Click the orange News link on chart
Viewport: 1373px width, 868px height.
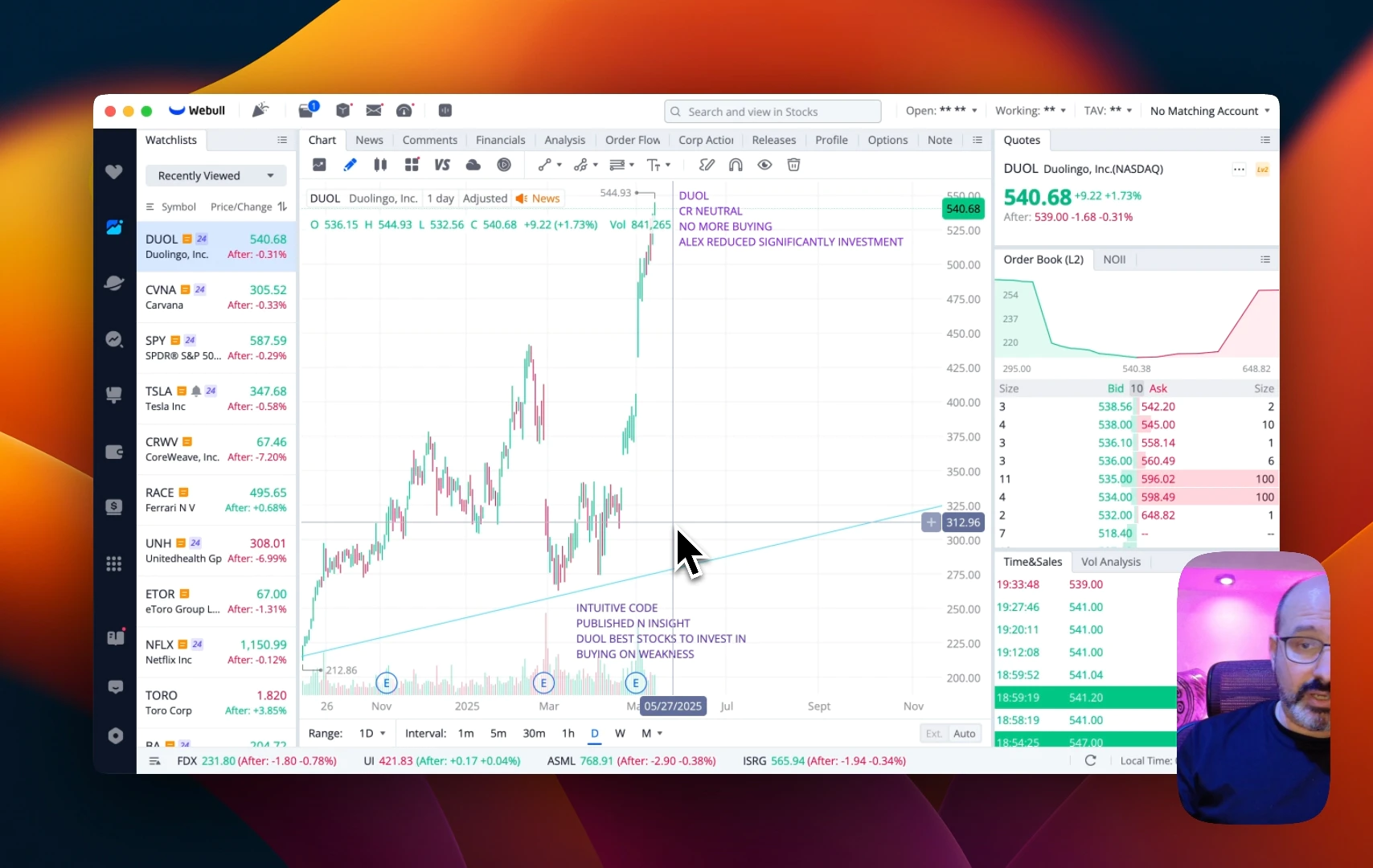point(539,199)
